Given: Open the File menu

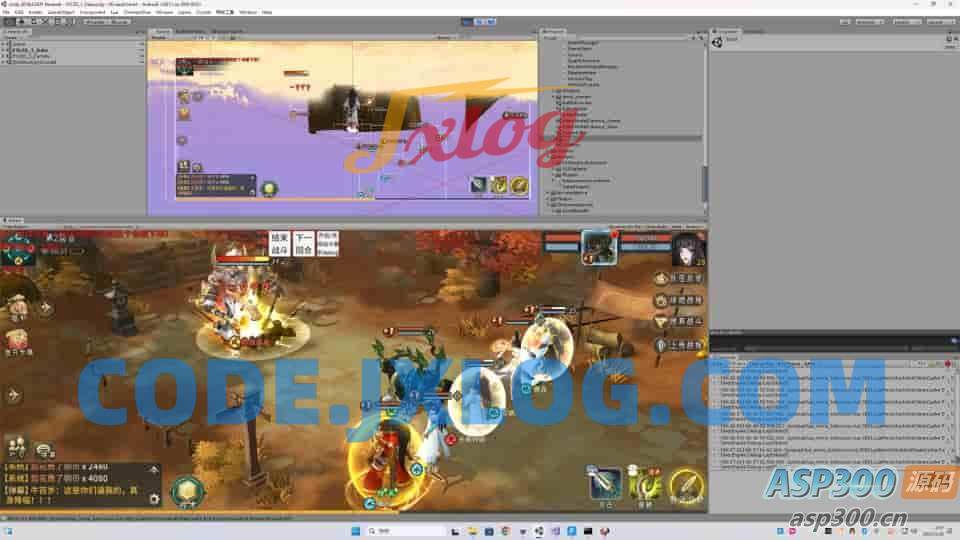Looking at the screenshot, I should point(6,12).
